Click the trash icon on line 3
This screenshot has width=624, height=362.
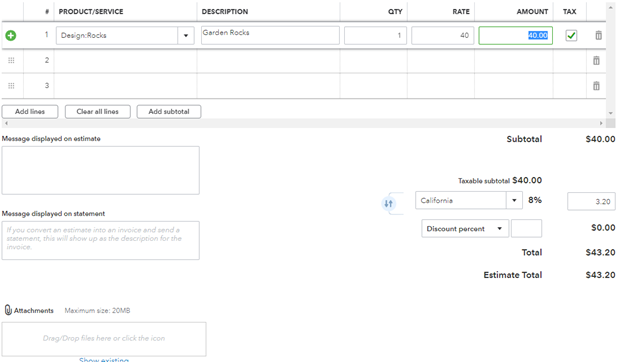point(596,86)
